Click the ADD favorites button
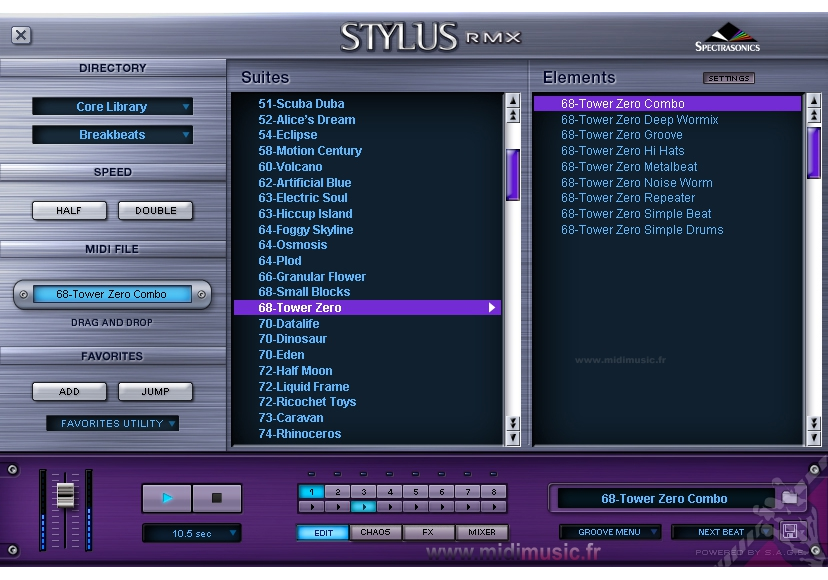The width and height of the screenshot is (828, 580). (x=69, y=391)
